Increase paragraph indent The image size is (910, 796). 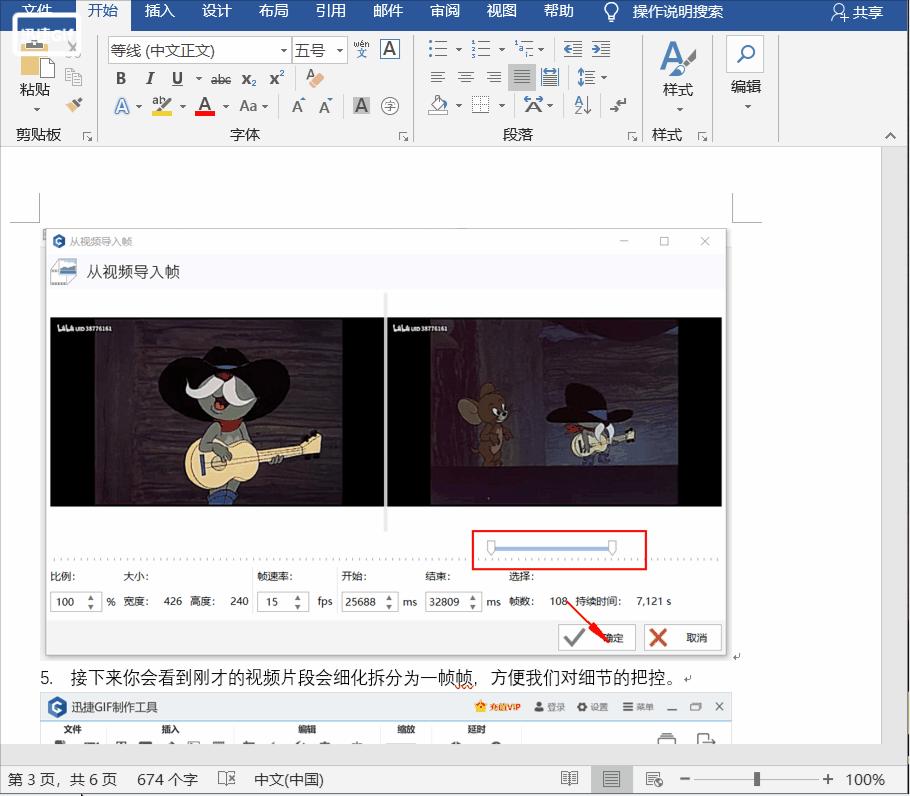tap(601, 49)
